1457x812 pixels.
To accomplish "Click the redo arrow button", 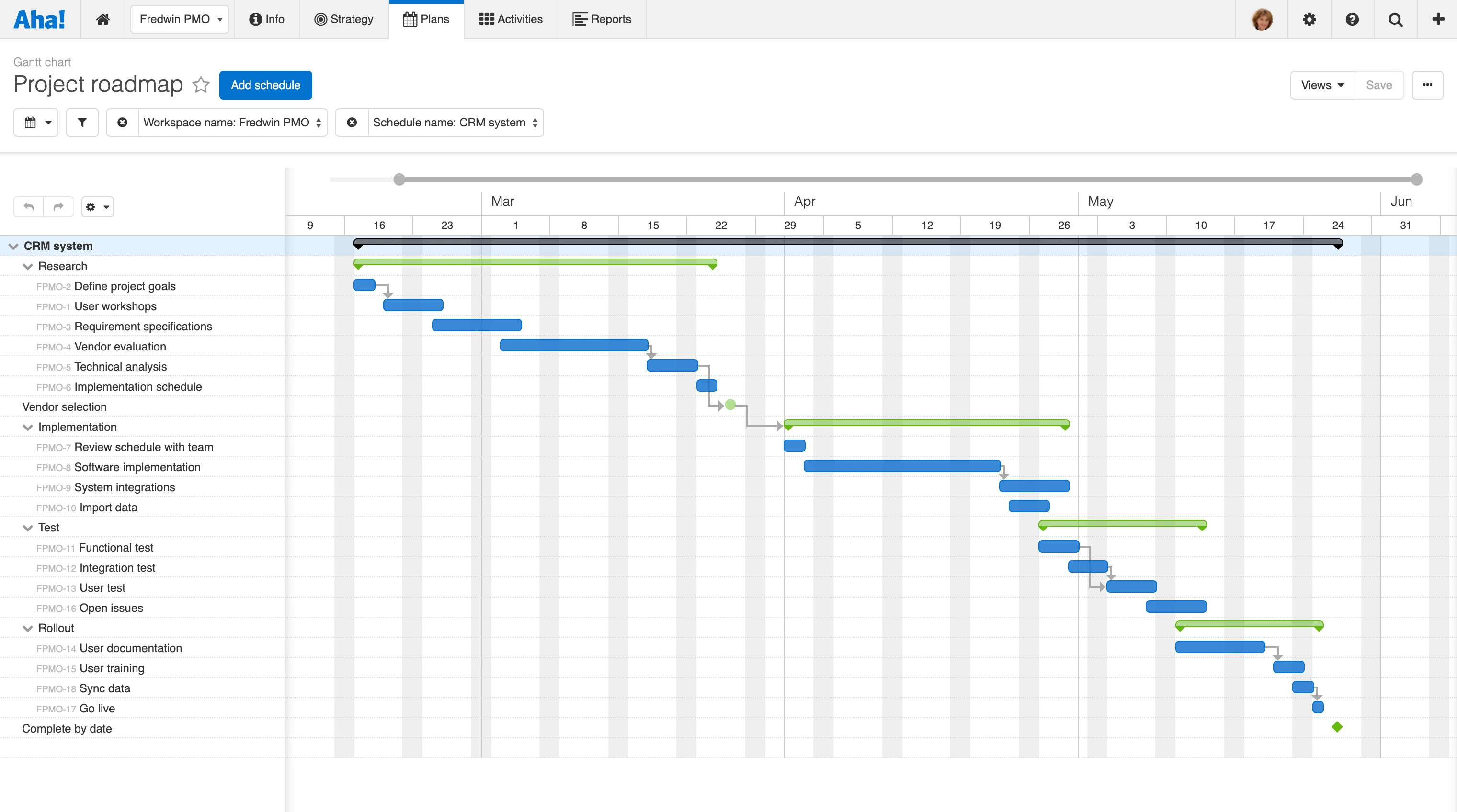I will tap(58, 207).
